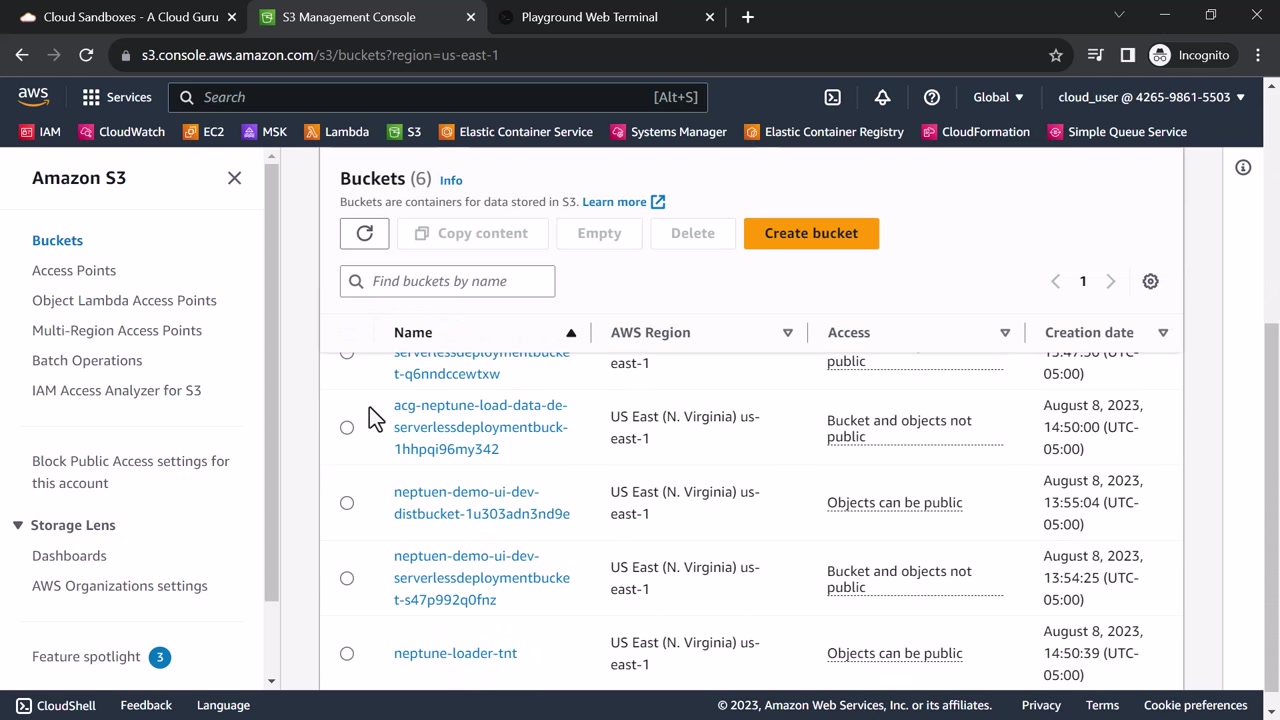This screenshot has height=720, width=1280.
Task: Switch to the Playground Web Terminal tab
Action: [x=589, y=17]
